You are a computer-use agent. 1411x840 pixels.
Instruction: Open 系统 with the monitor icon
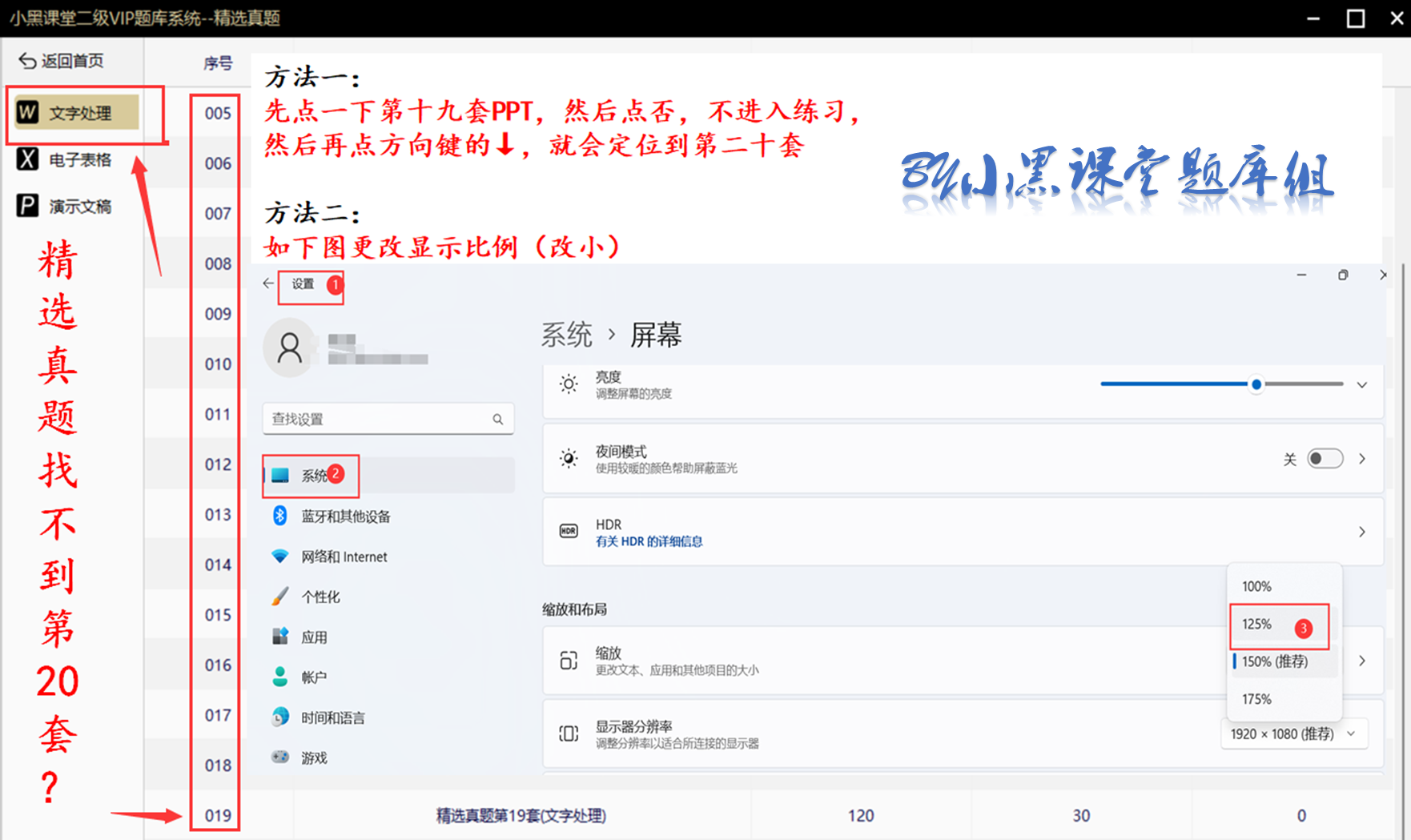(x=280, y=476)
